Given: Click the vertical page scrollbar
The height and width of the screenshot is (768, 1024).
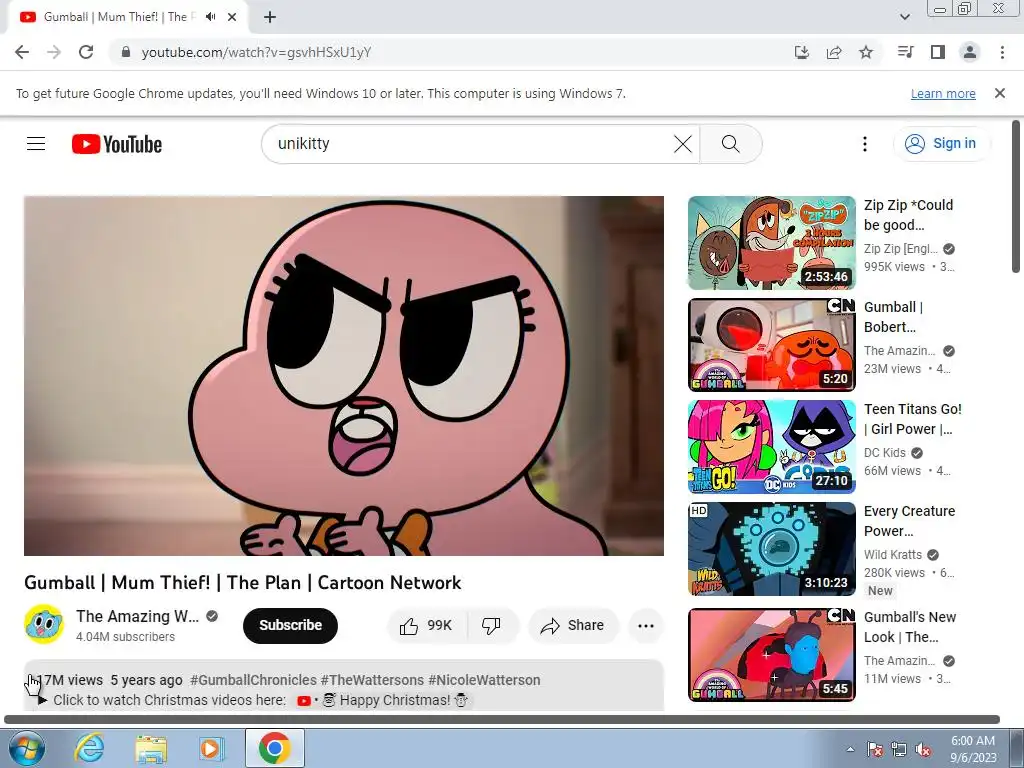Looking at the screenshot, I should (x=1016, y=196).
